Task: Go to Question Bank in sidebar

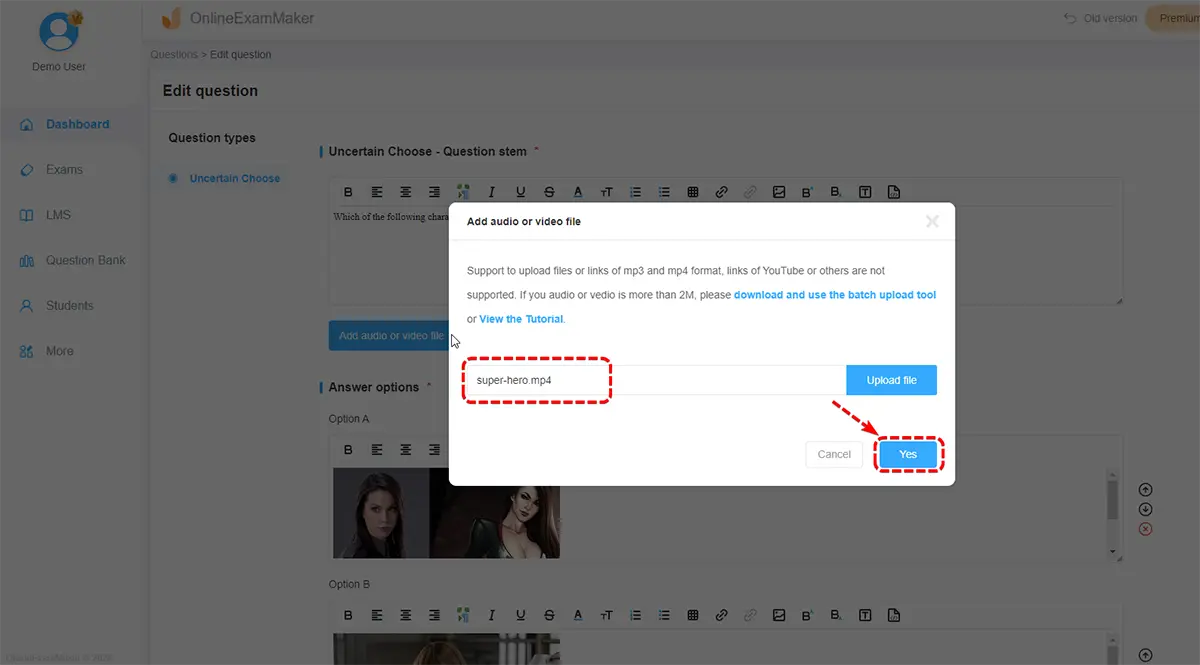Action: point(85,261)
